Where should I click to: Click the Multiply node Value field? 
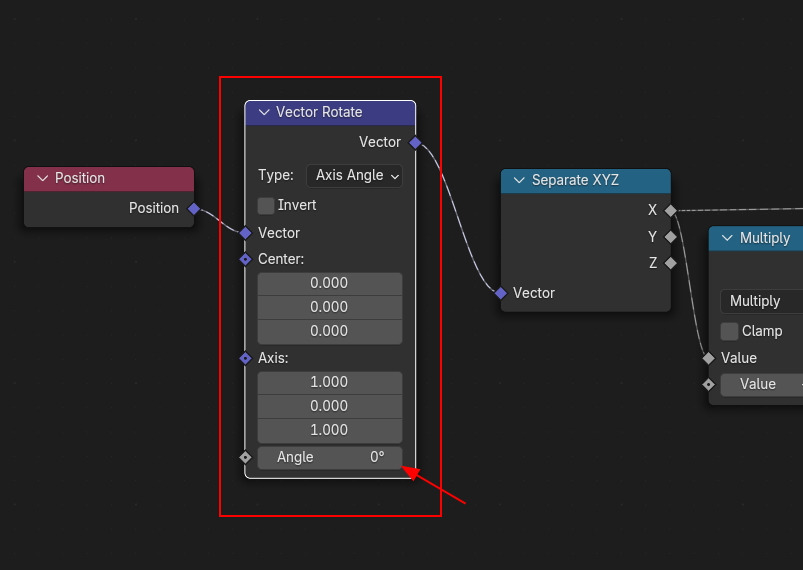[762, 385]
